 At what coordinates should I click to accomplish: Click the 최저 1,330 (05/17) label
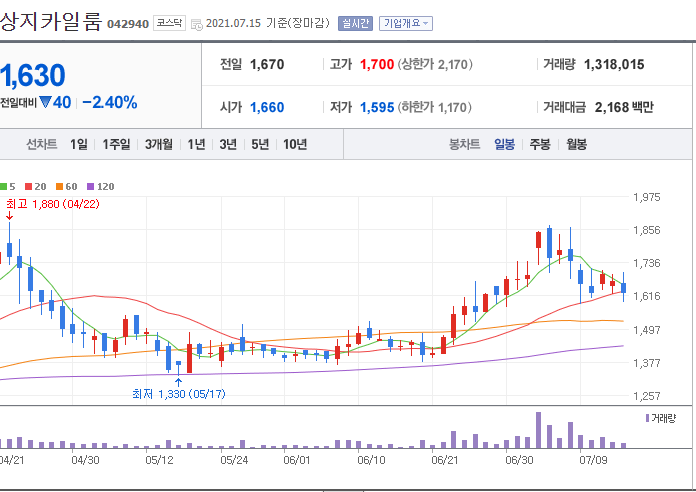tap(178, 394)
